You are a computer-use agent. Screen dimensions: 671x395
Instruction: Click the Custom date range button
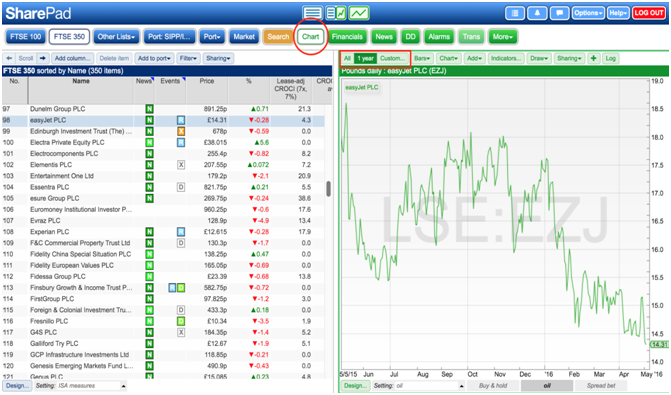coord(392,58)
